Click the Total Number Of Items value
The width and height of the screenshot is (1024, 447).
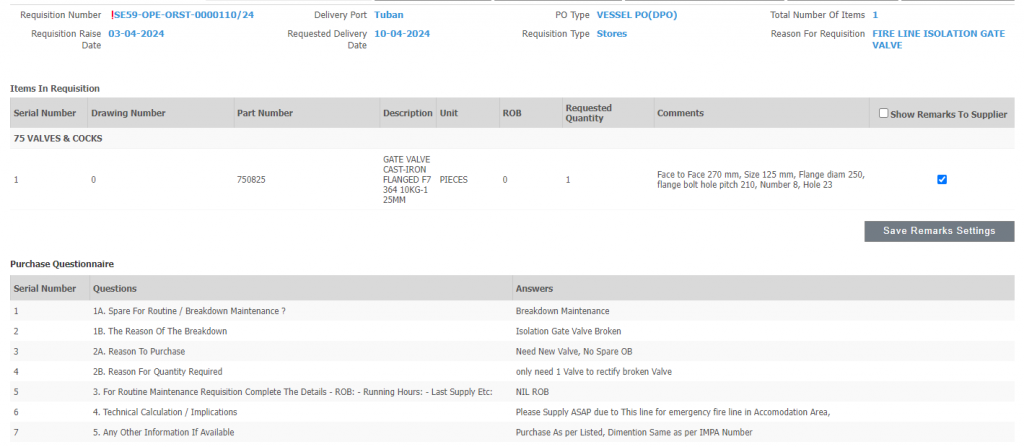(x=875, y=15)
